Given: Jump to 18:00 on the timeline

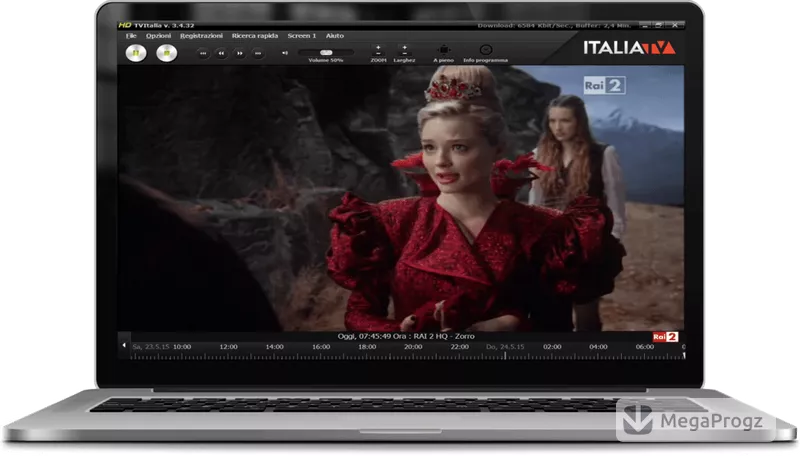Looking at the screenshot, I should pyautogui.click(x=367, y=347).
